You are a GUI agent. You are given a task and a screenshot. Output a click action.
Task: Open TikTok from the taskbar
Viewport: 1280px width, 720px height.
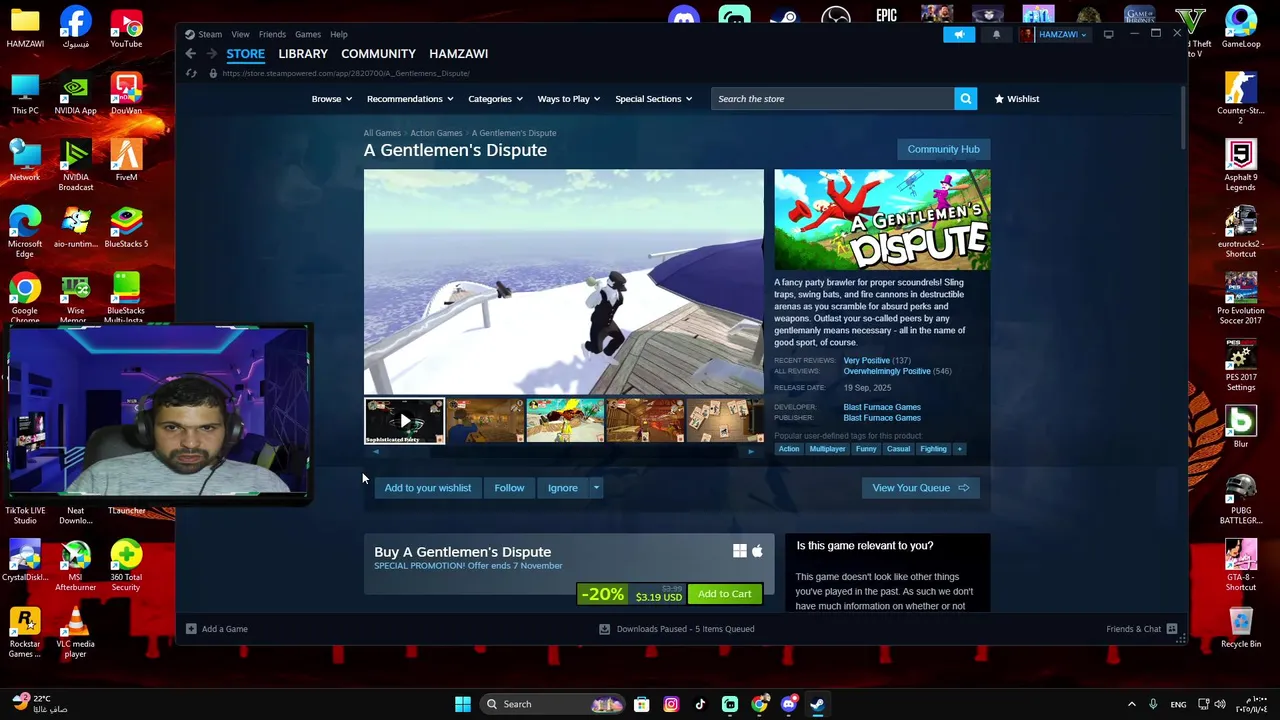click(x=700, y=704)
